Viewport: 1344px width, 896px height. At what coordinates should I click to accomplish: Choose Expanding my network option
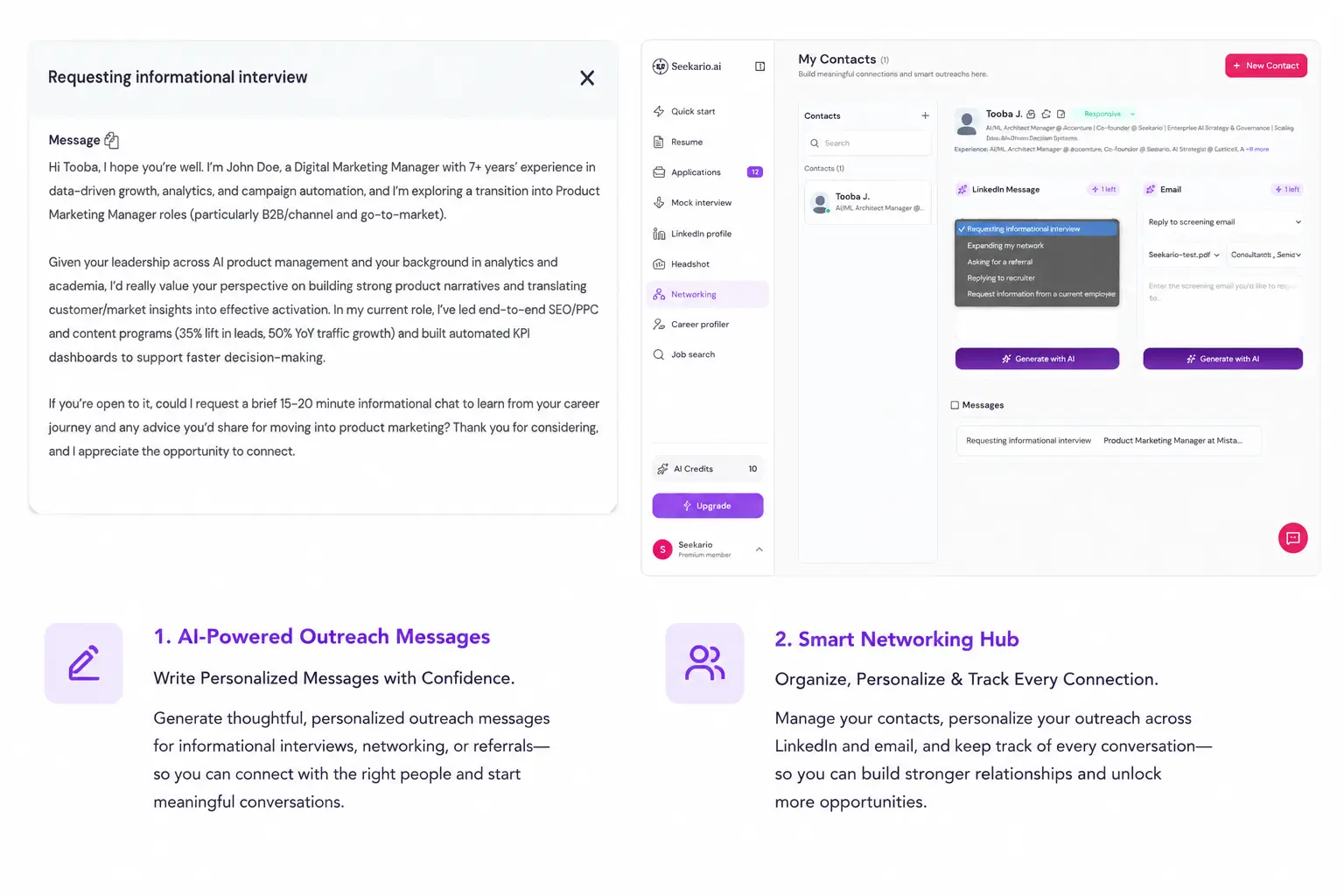tap(1037, 246)
